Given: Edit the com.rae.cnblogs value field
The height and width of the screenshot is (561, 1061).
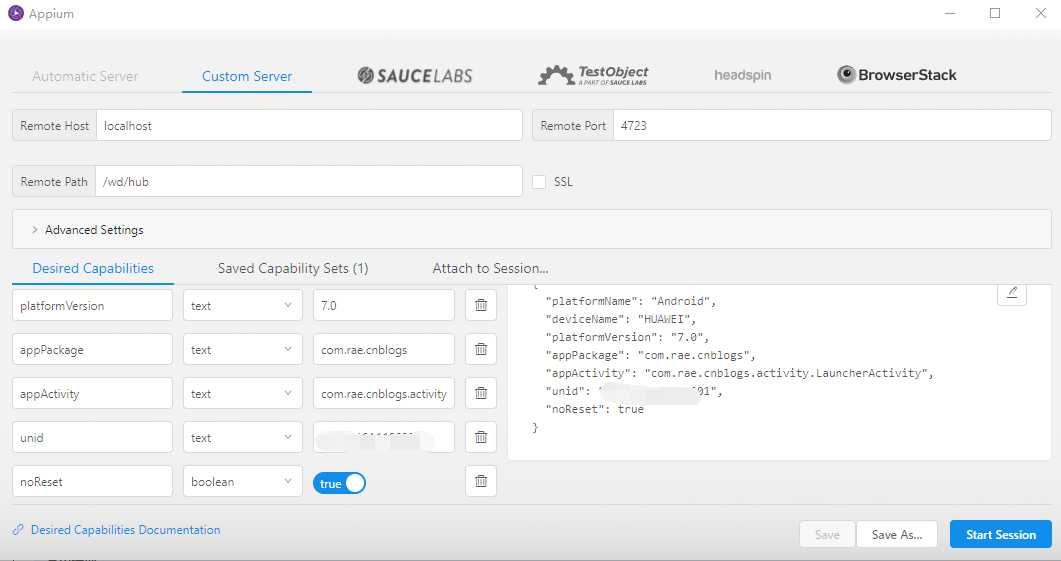Looking at the screenshot, I should point(384,349).
